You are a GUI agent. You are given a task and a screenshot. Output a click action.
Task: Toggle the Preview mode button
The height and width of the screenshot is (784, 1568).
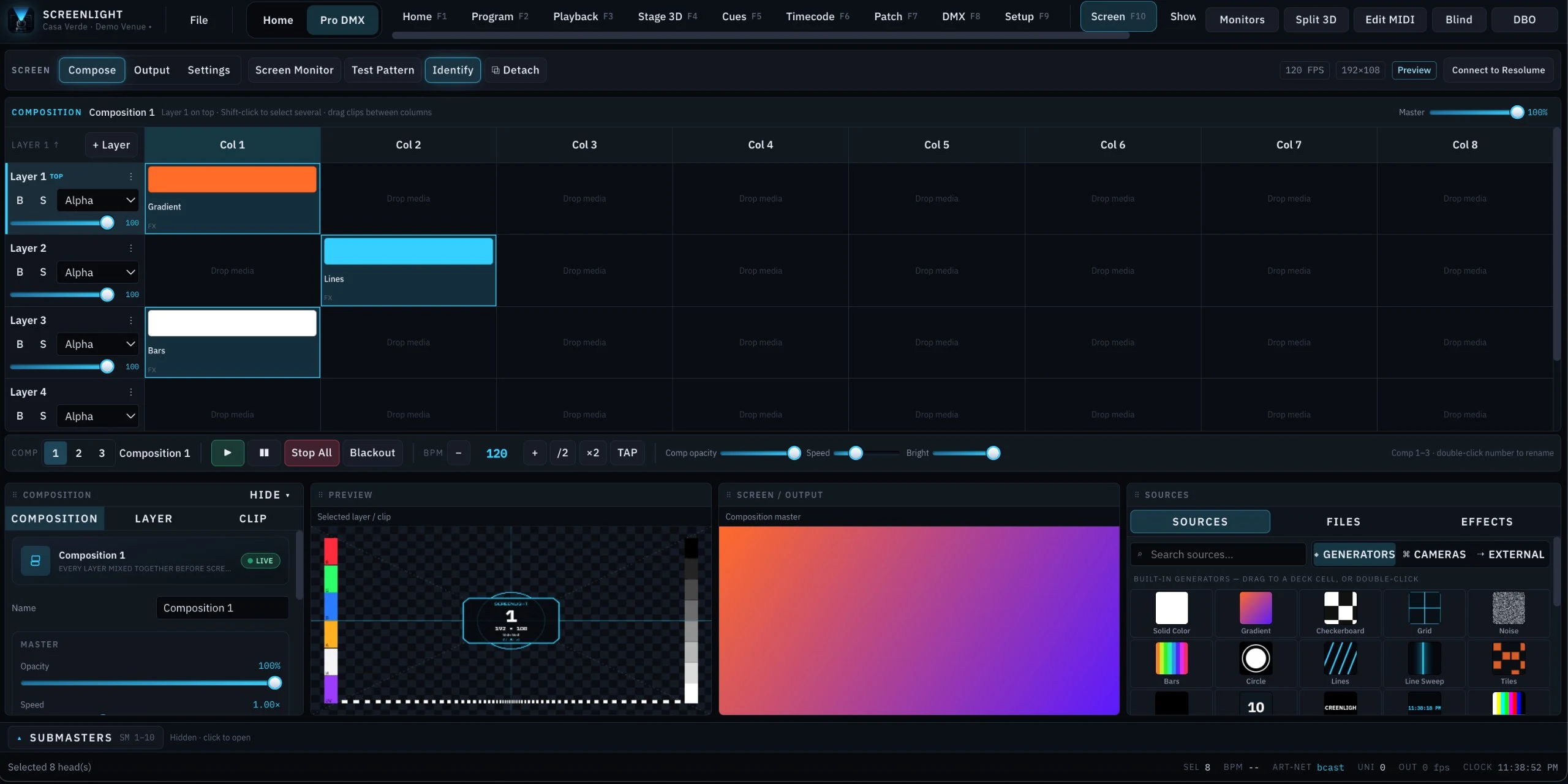coord(1414,70)
